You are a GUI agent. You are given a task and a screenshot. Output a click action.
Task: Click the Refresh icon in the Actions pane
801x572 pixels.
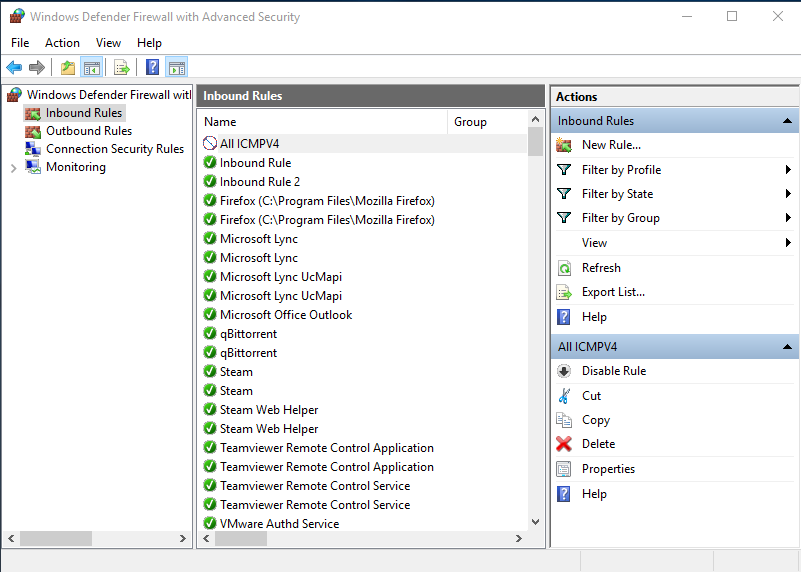(x=565, y=268)
